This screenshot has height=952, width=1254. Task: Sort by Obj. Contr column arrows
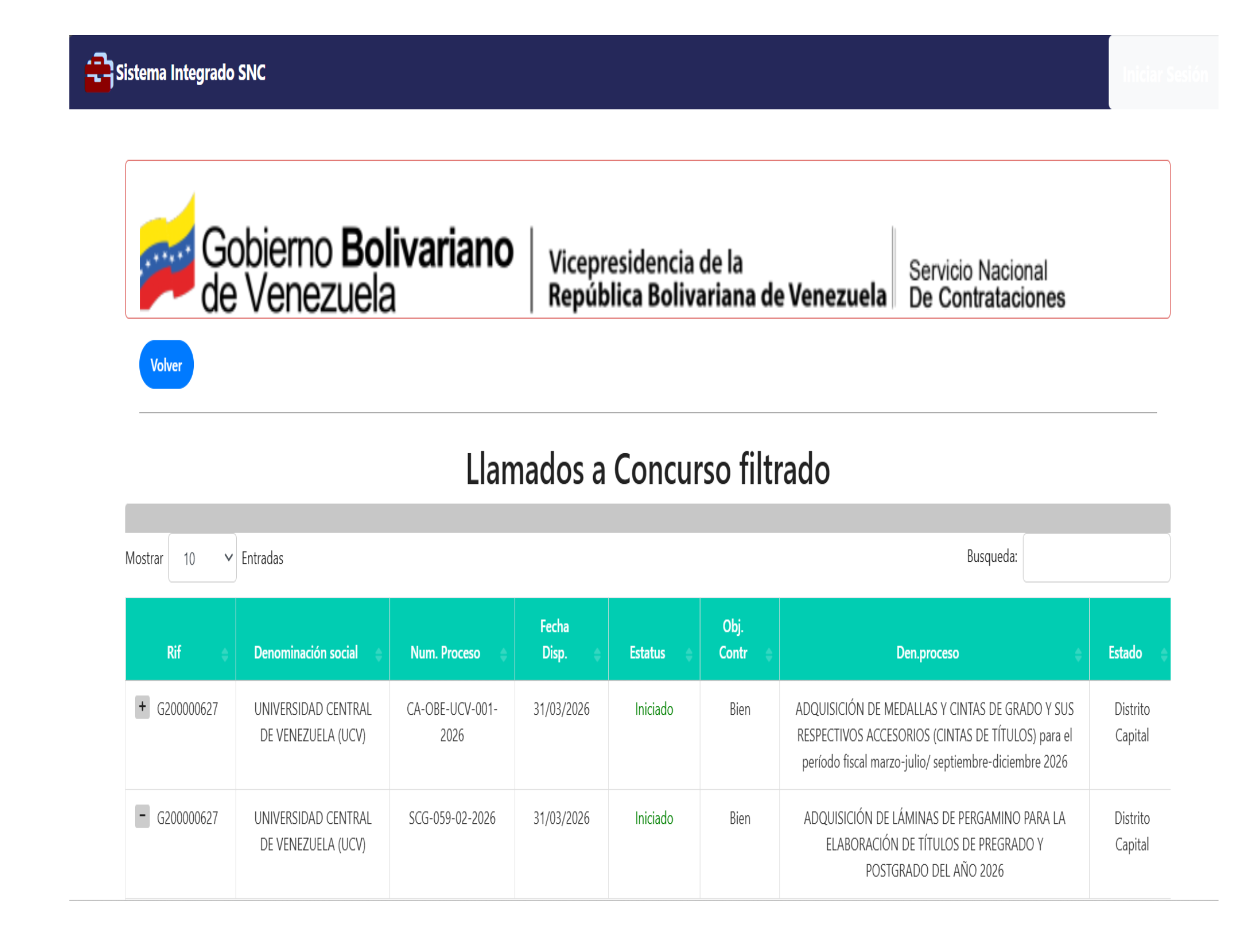coord(768,654)
